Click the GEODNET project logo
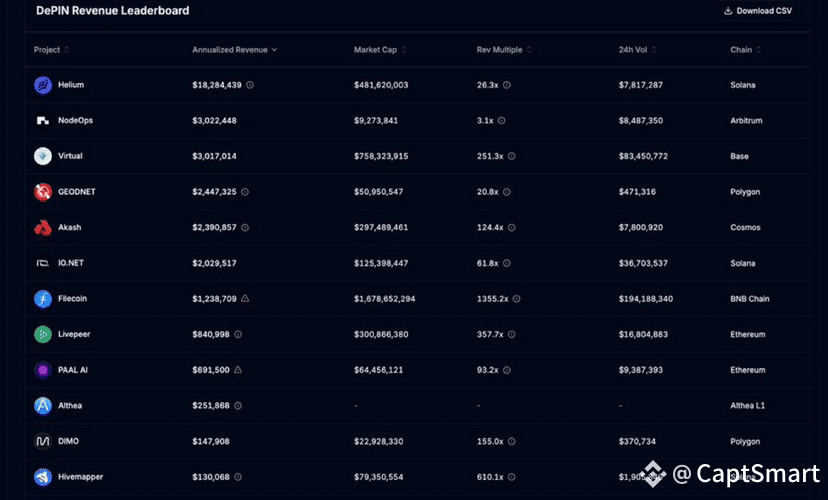The height and width of the screenshot is (500, 828). pos(43,192)
